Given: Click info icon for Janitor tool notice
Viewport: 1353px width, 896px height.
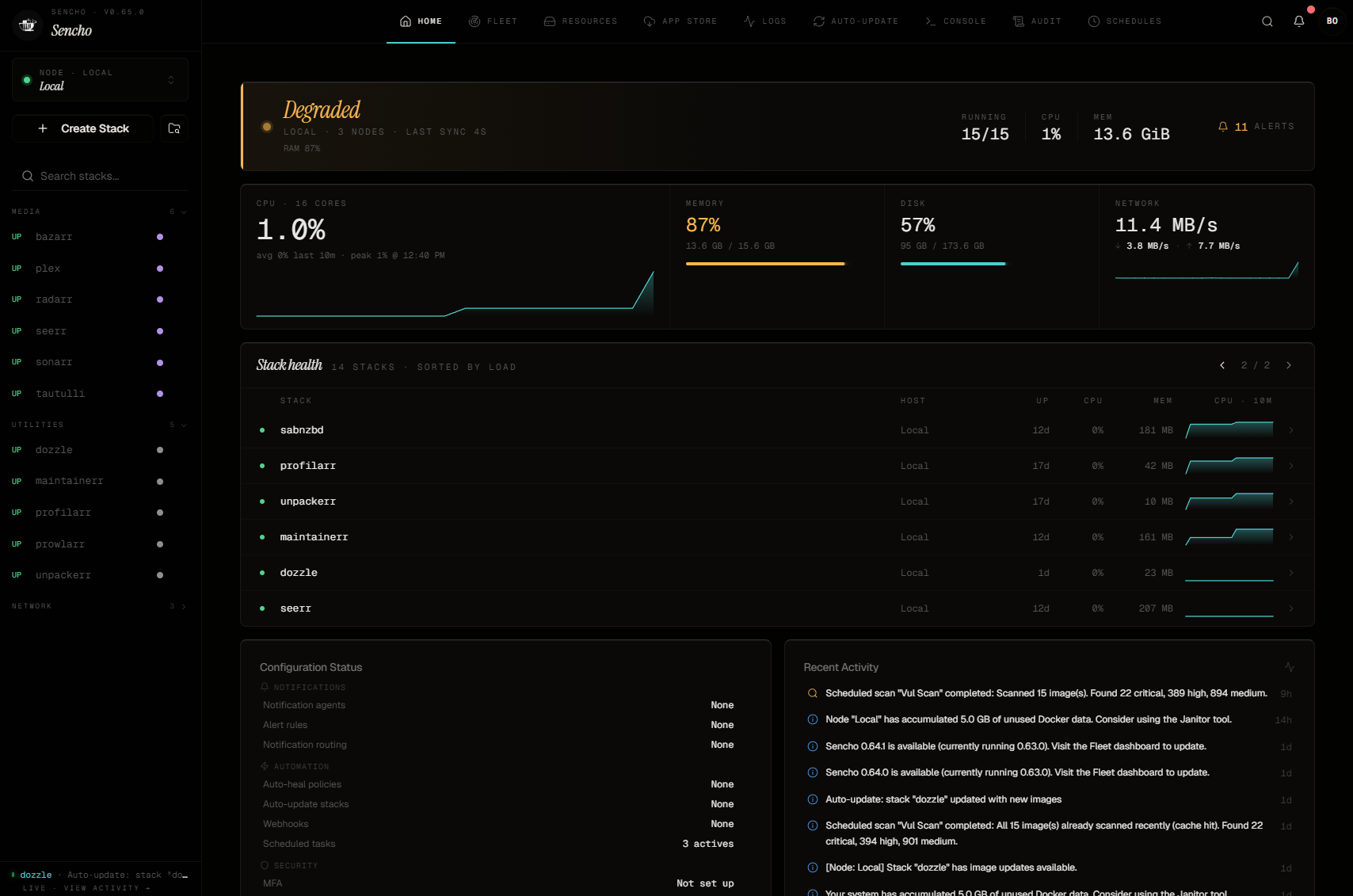Looking at the screenshot, I should [x=812, y=719].
